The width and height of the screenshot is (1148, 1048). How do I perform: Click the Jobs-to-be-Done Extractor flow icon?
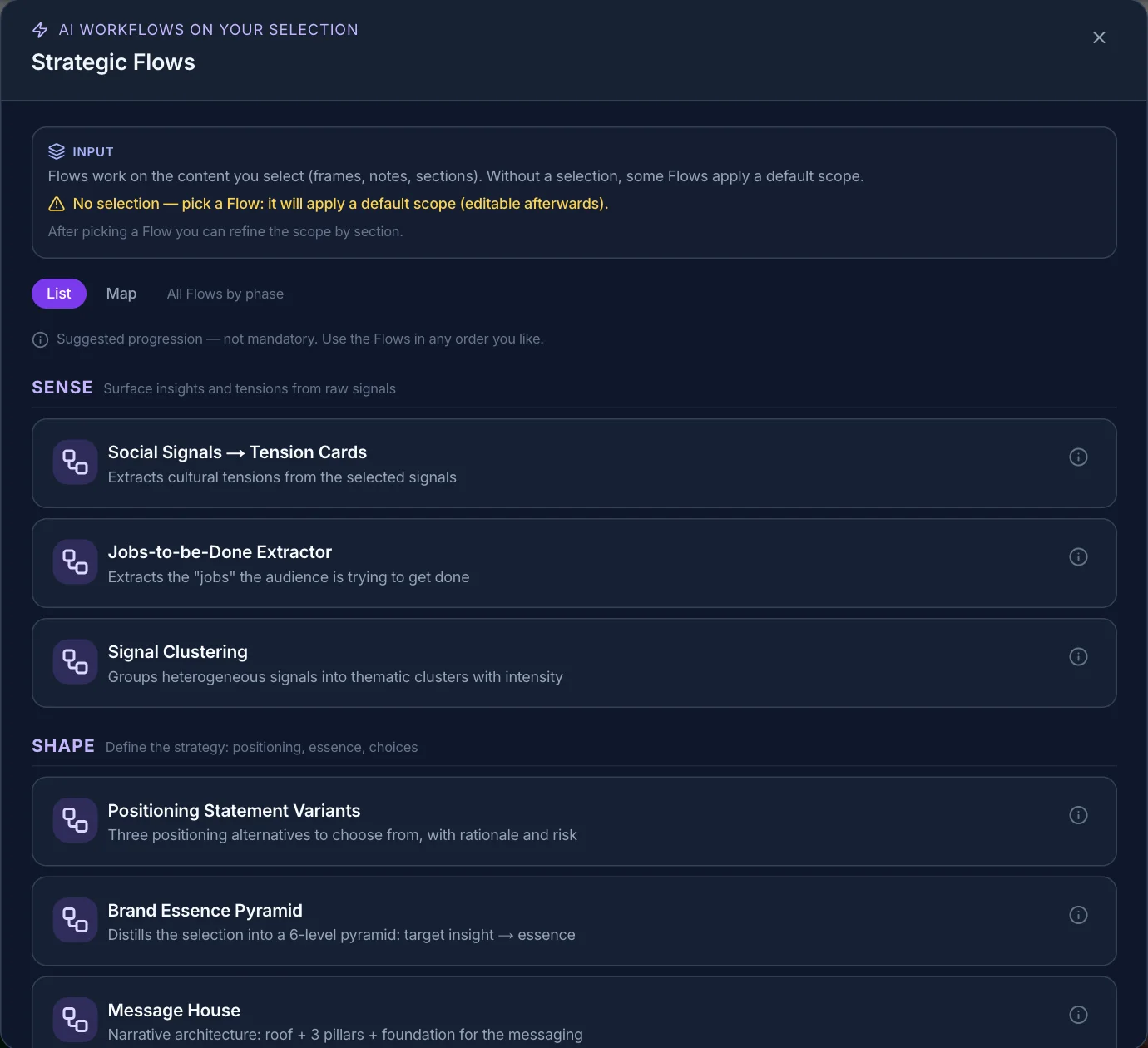76,562
